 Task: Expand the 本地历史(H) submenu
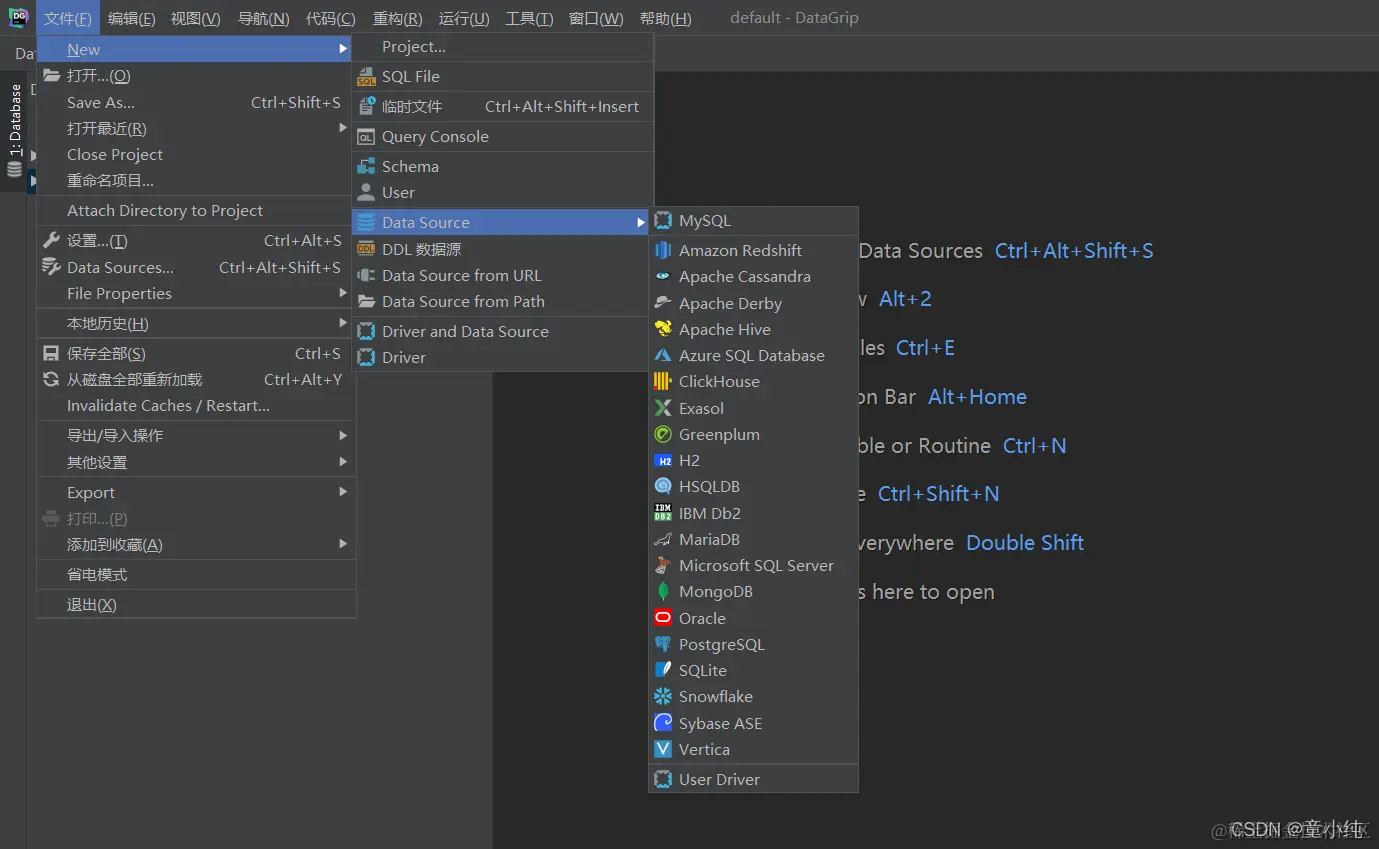pyautogui.click(x=343, y=323)
